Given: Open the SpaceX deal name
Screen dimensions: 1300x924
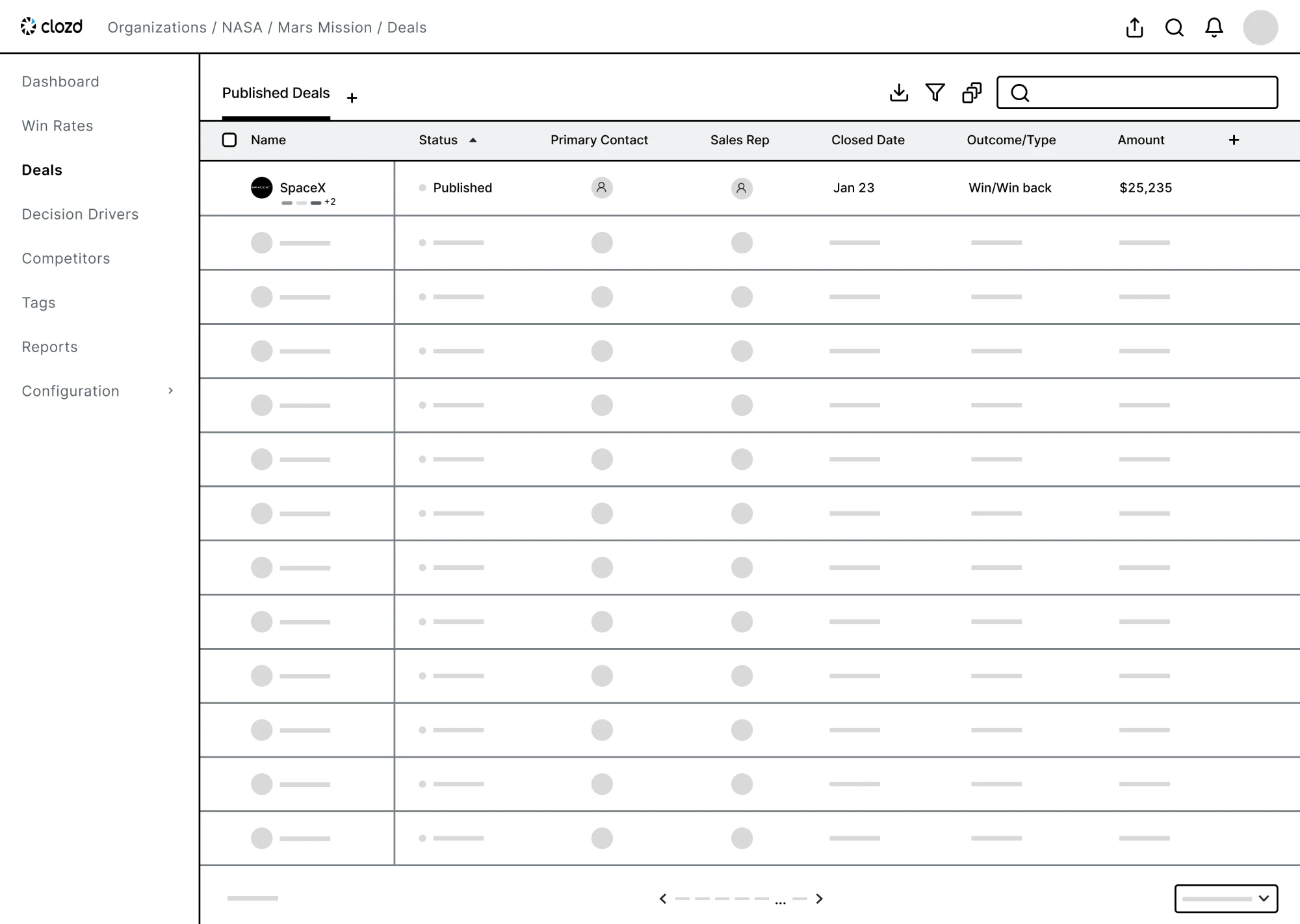Looking at the screenshot, I should tap(302, 188).
